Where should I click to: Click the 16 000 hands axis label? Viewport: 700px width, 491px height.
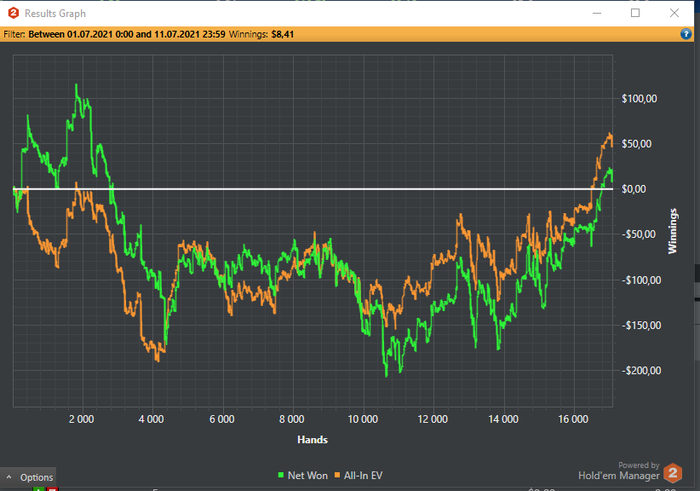coord(573,419)
